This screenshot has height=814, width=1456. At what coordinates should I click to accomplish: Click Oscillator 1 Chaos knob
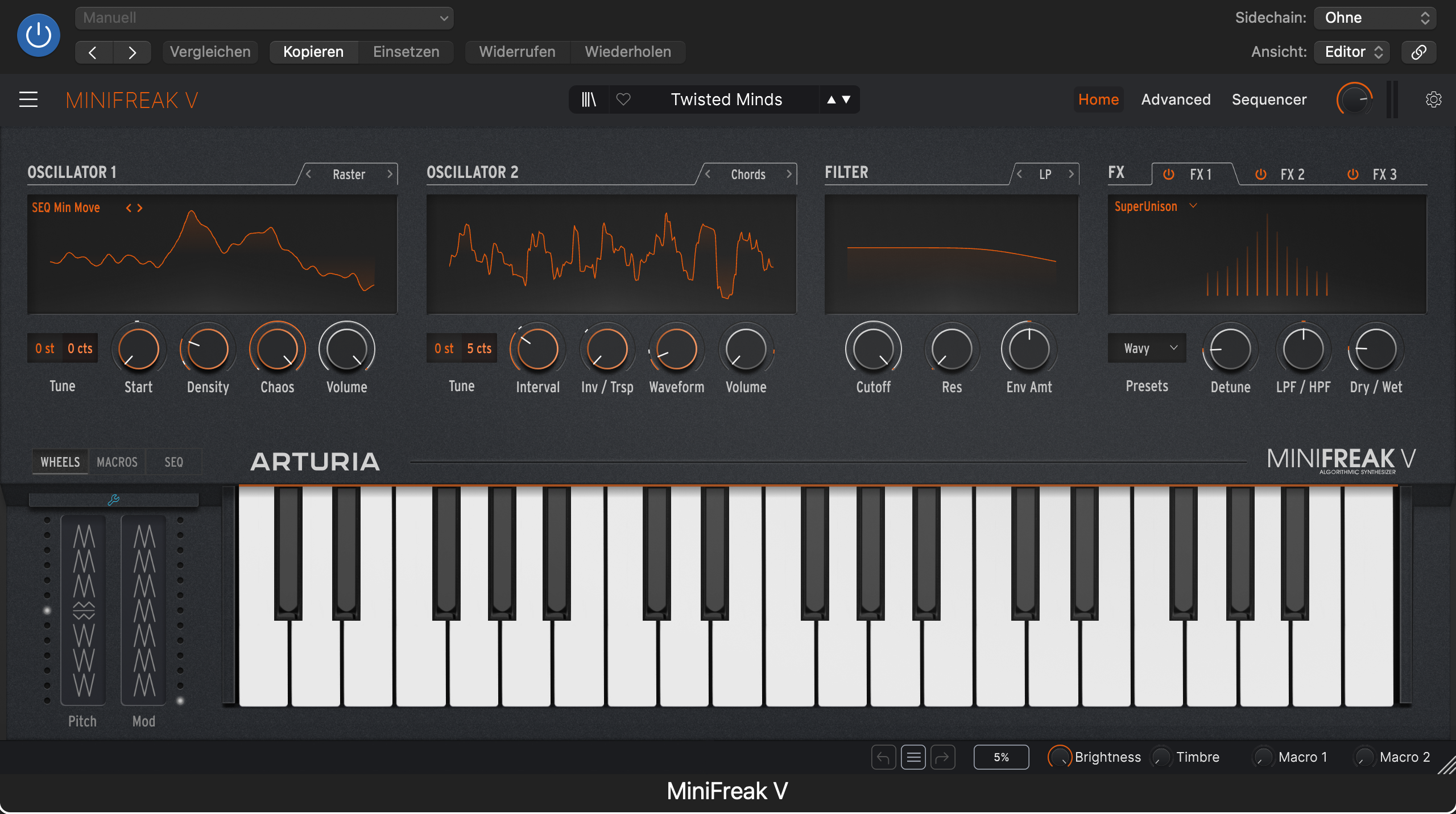tap(277, 349)
